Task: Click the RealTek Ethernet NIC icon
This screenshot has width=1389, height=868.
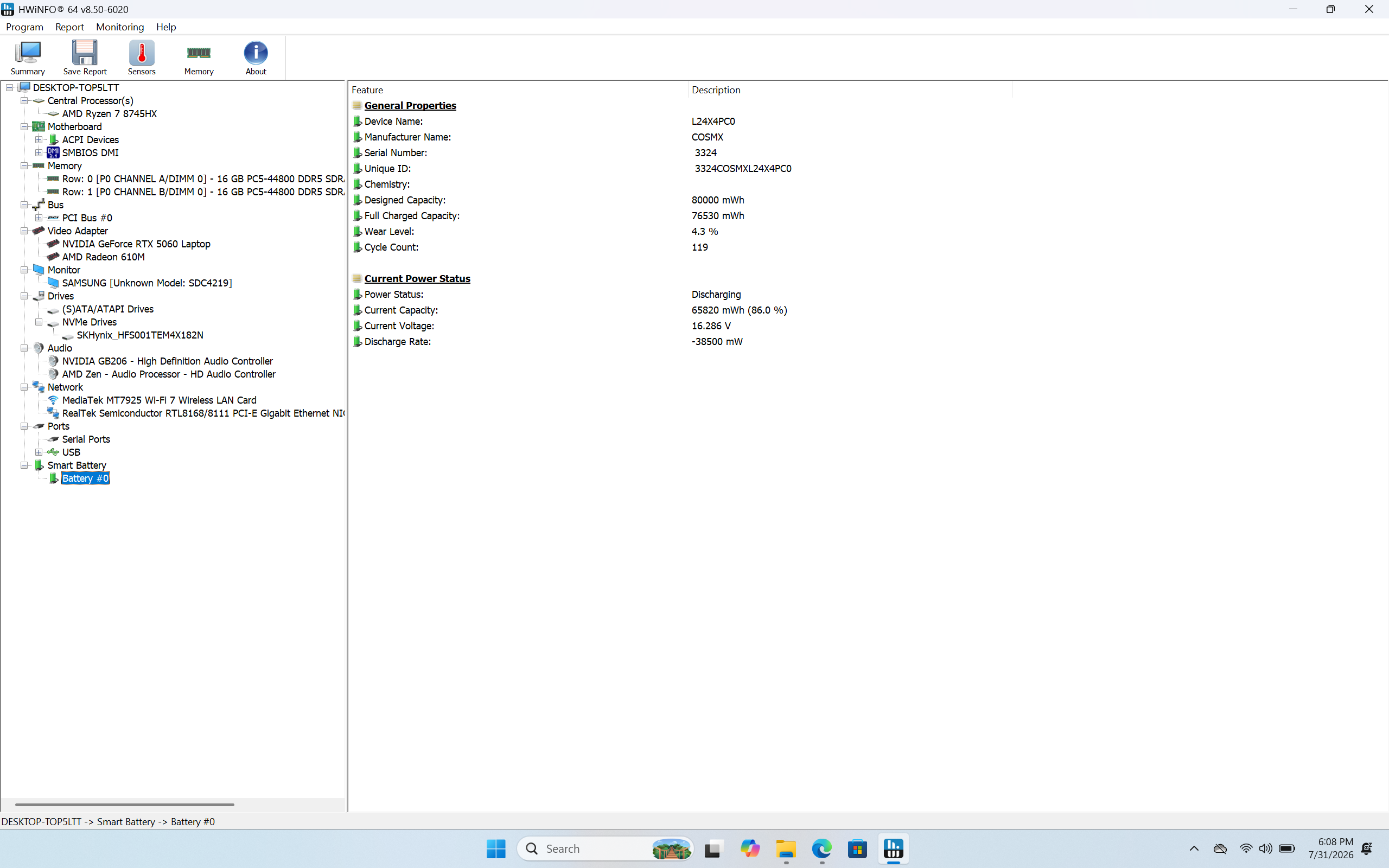Action: coord(53,413)
